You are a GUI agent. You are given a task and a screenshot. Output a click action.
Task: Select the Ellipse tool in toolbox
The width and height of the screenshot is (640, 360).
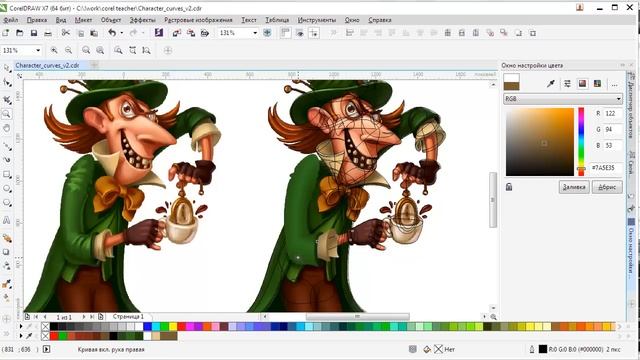7,189
